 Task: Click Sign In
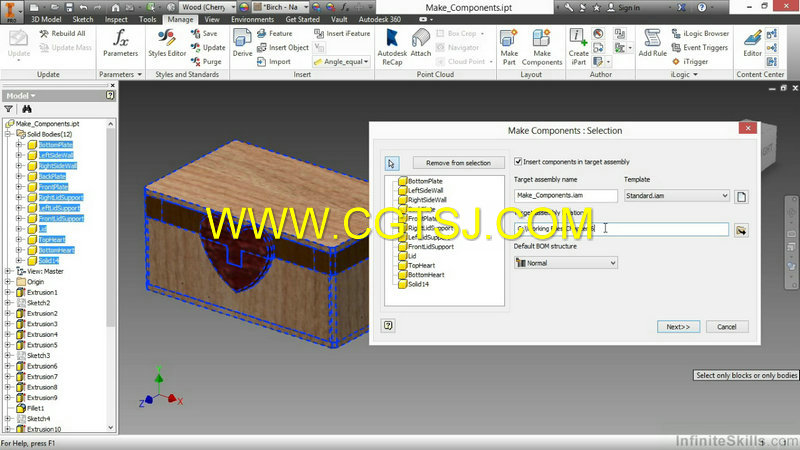pos(623,7)
